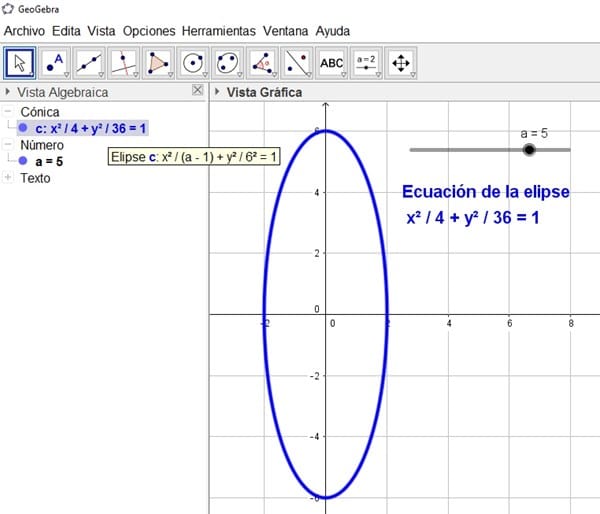600x514 pixels.
Task: Select the Circle with center tool
Action: click(192, 63)
